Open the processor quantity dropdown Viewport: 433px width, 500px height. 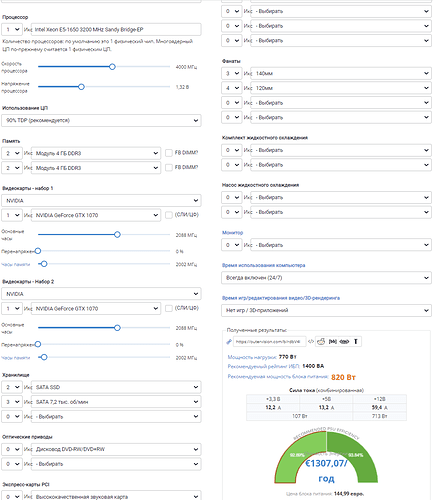pos(12,29)
